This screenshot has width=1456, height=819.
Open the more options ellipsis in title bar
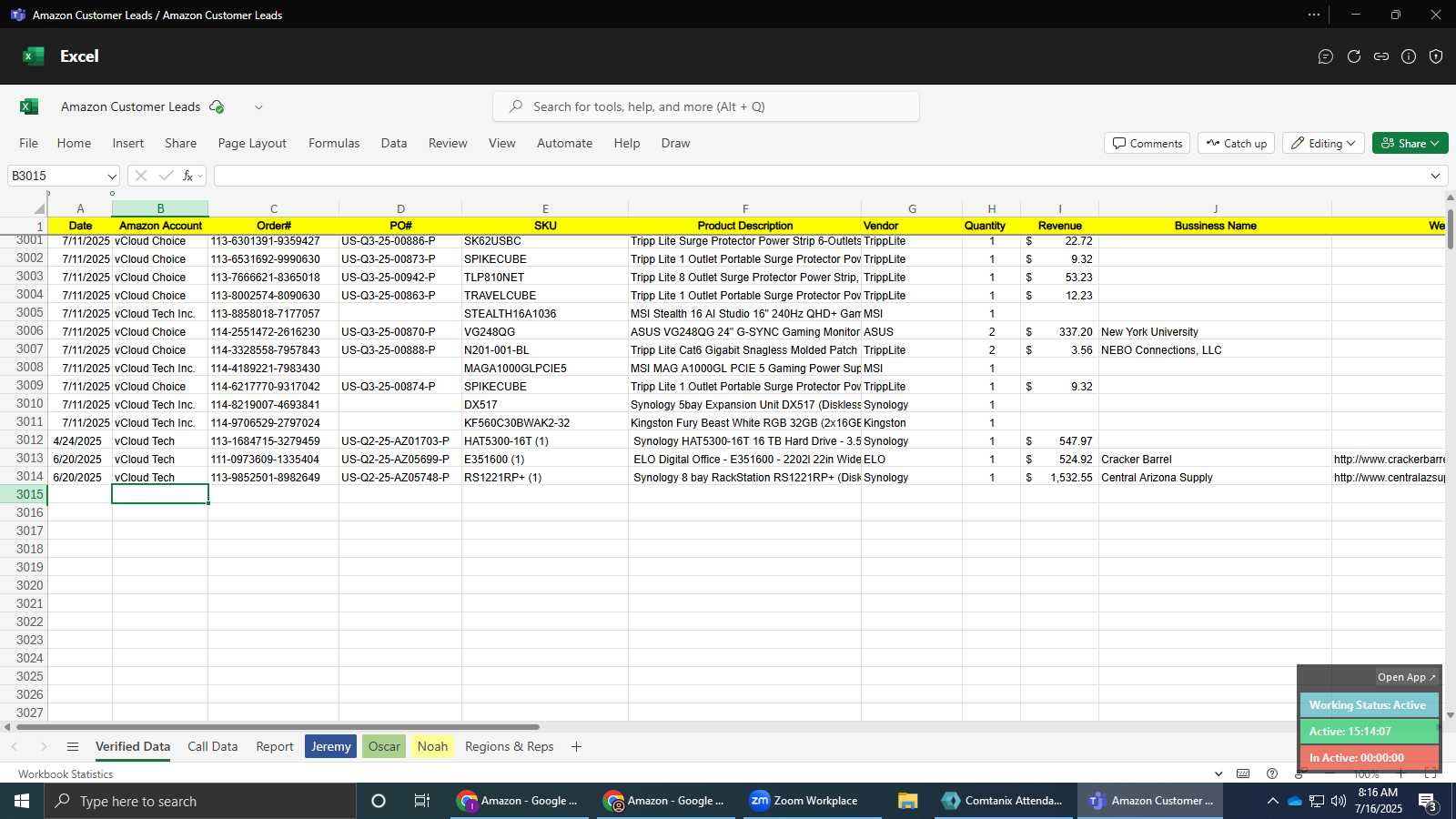(x=1314, y=15)
